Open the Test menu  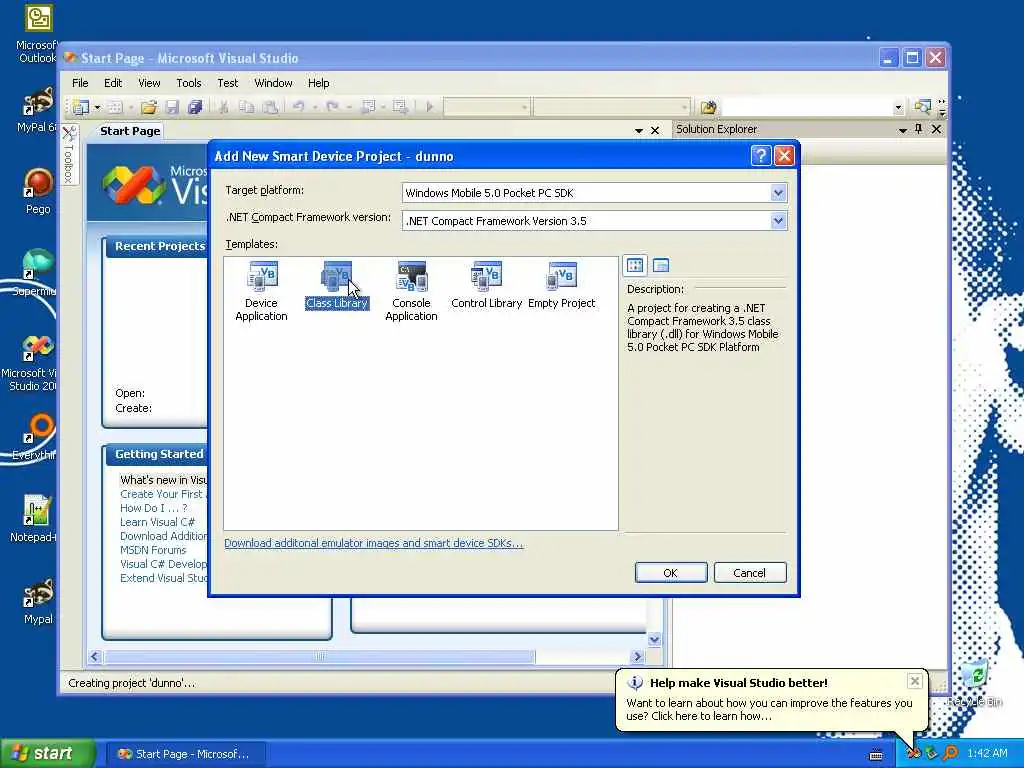tap(228, 83)
